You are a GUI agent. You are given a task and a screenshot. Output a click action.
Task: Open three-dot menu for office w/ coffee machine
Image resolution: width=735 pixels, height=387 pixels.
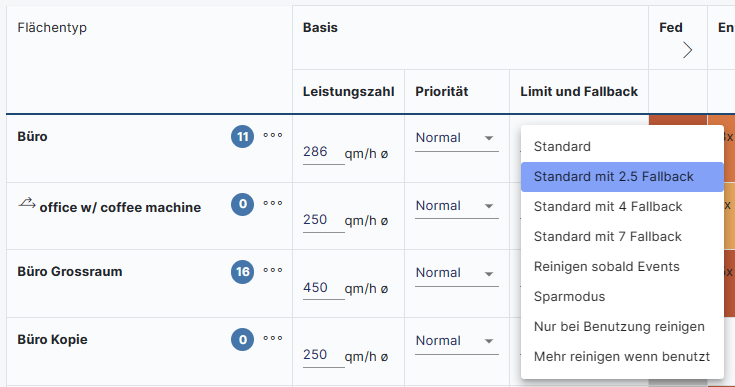tap(273, 203)
